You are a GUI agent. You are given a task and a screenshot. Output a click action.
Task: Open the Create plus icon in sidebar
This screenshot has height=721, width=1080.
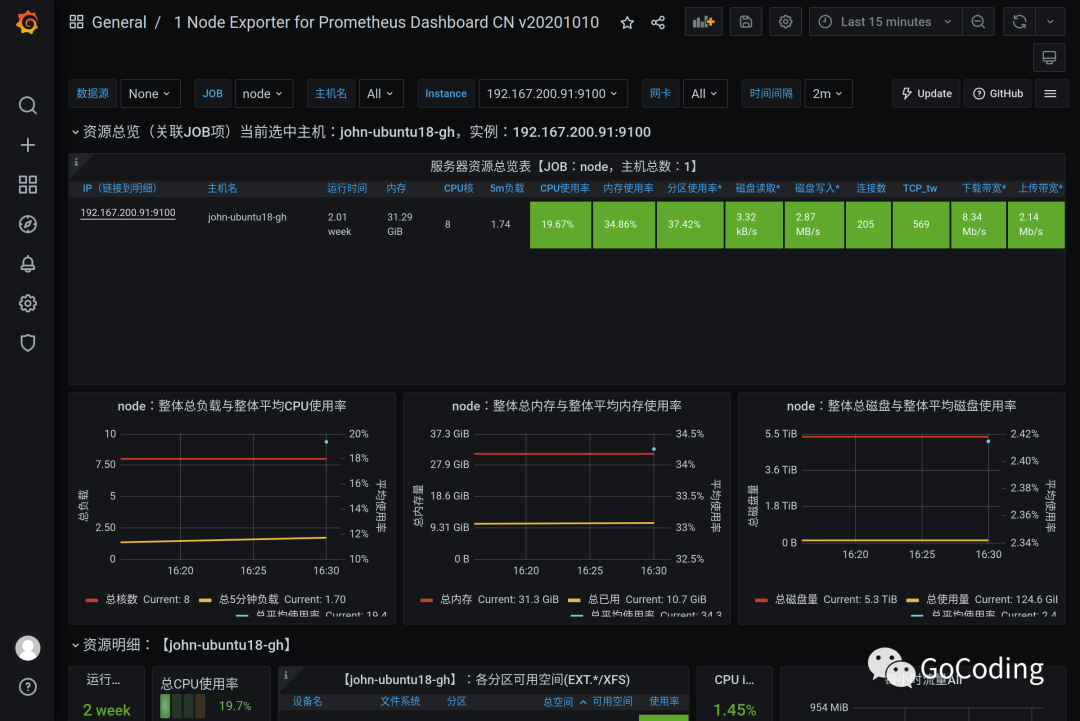coord(28,145)
